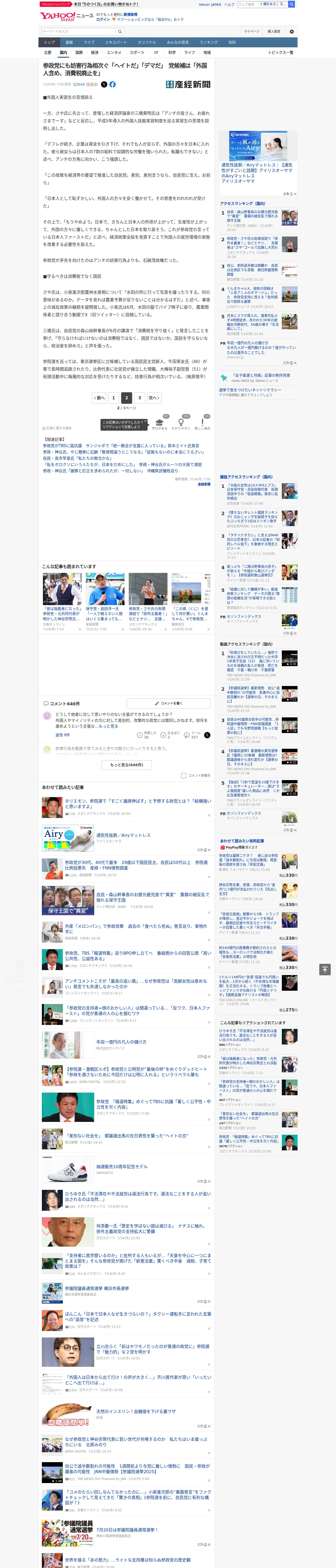
Task: Select 主要 sub-category
Action: (48, 52)
